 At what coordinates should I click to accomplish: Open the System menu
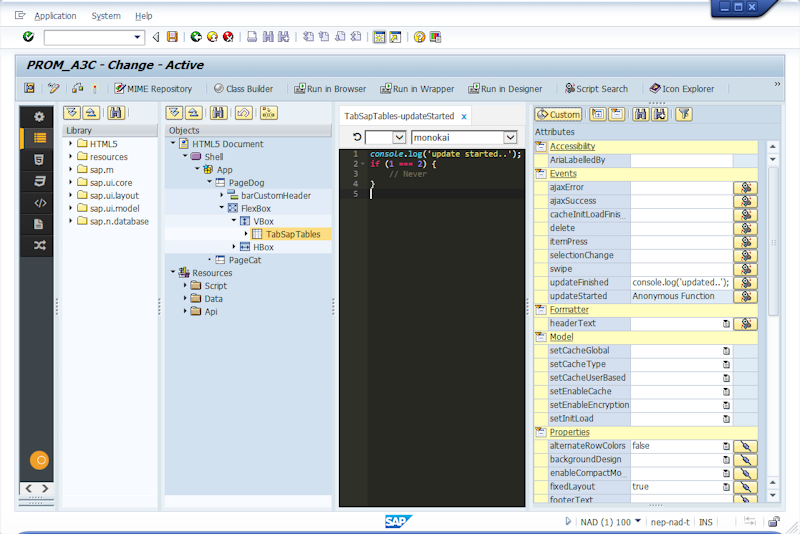point(106,16)
